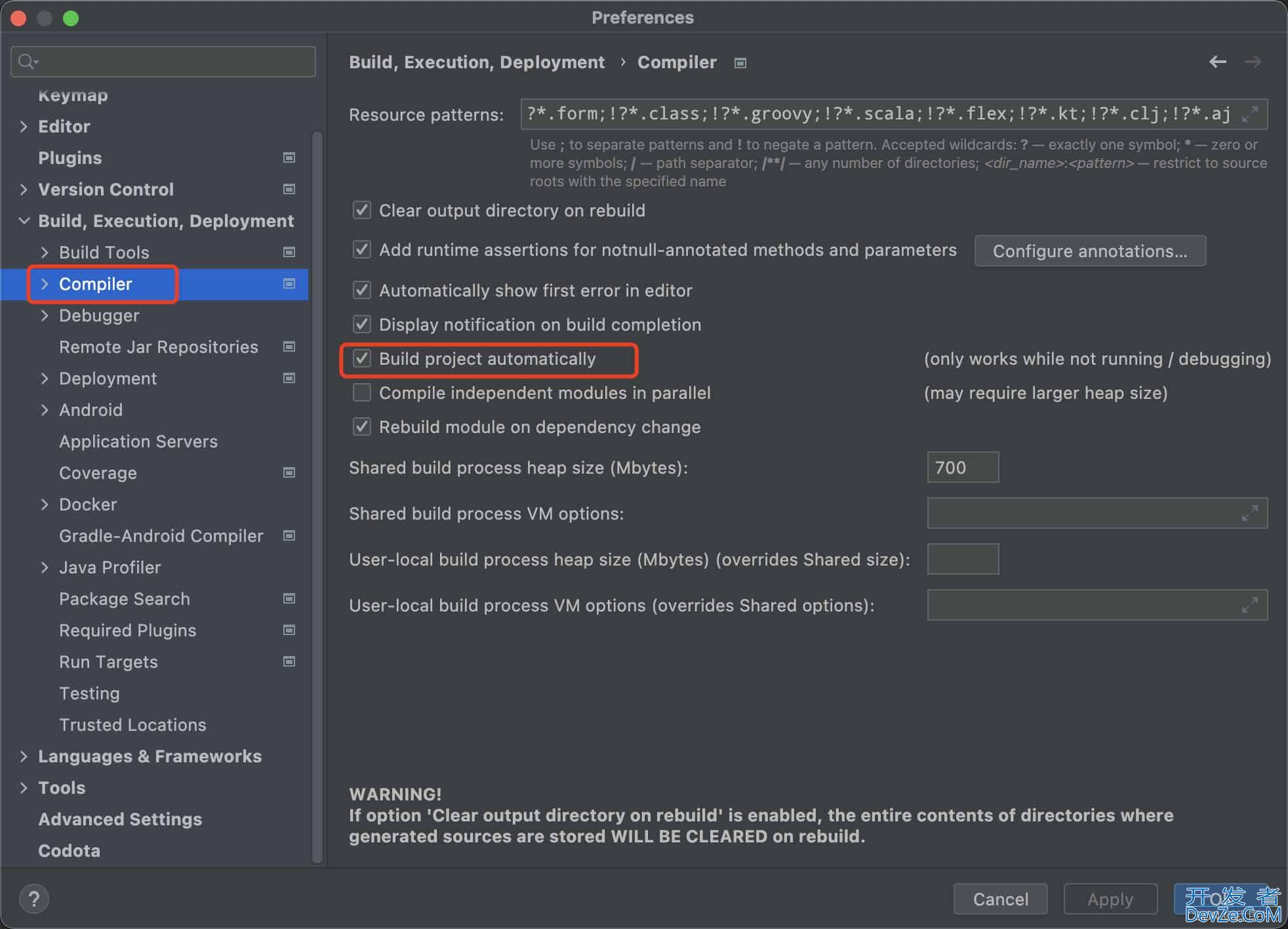Select Testing in the settings tree
The width and height of the screenshot is (1288, 929).
point(89,693)
